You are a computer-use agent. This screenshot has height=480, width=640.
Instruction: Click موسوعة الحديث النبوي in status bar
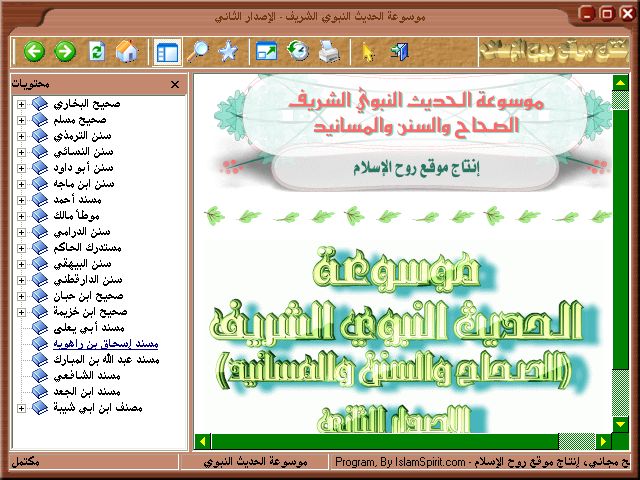[x=256, y=462]
